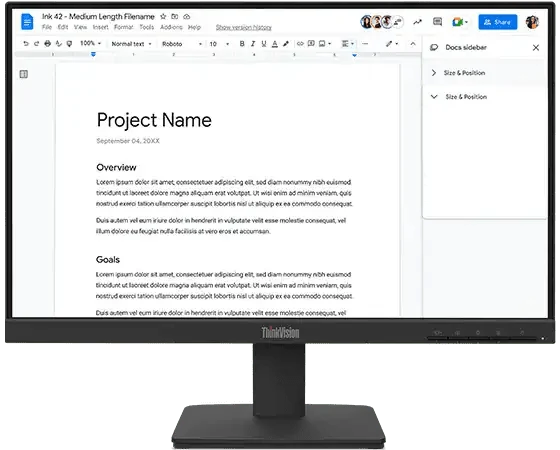
Task: Move document using the folder icon
Action: click(175, 16)
